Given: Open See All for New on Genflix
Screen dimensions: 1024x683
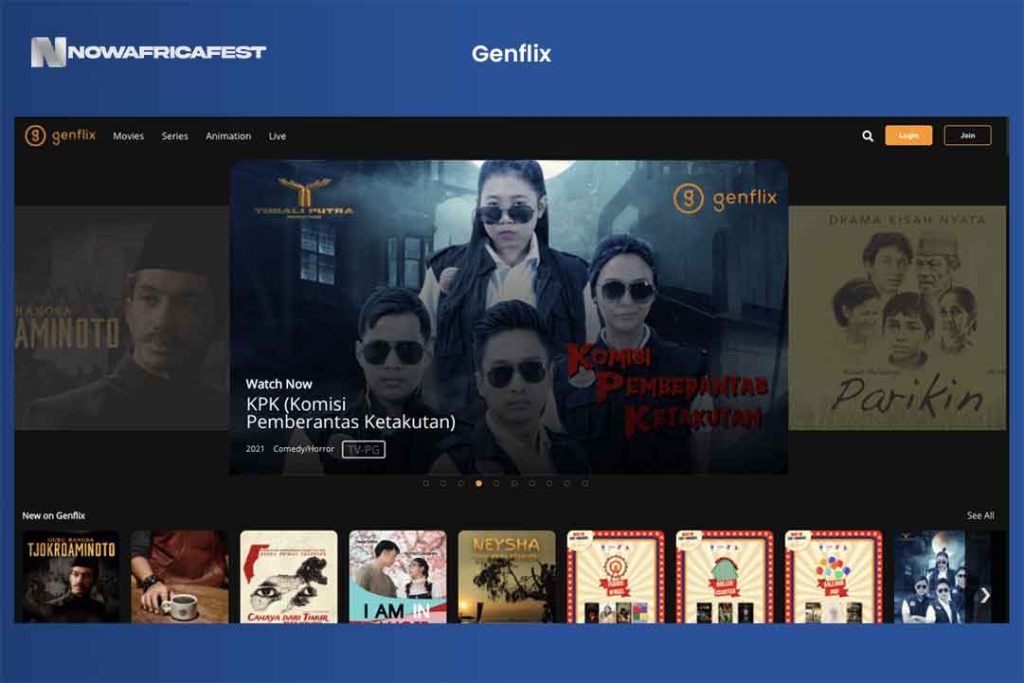Looking at the screenshot, I should (x=980, y=515).
